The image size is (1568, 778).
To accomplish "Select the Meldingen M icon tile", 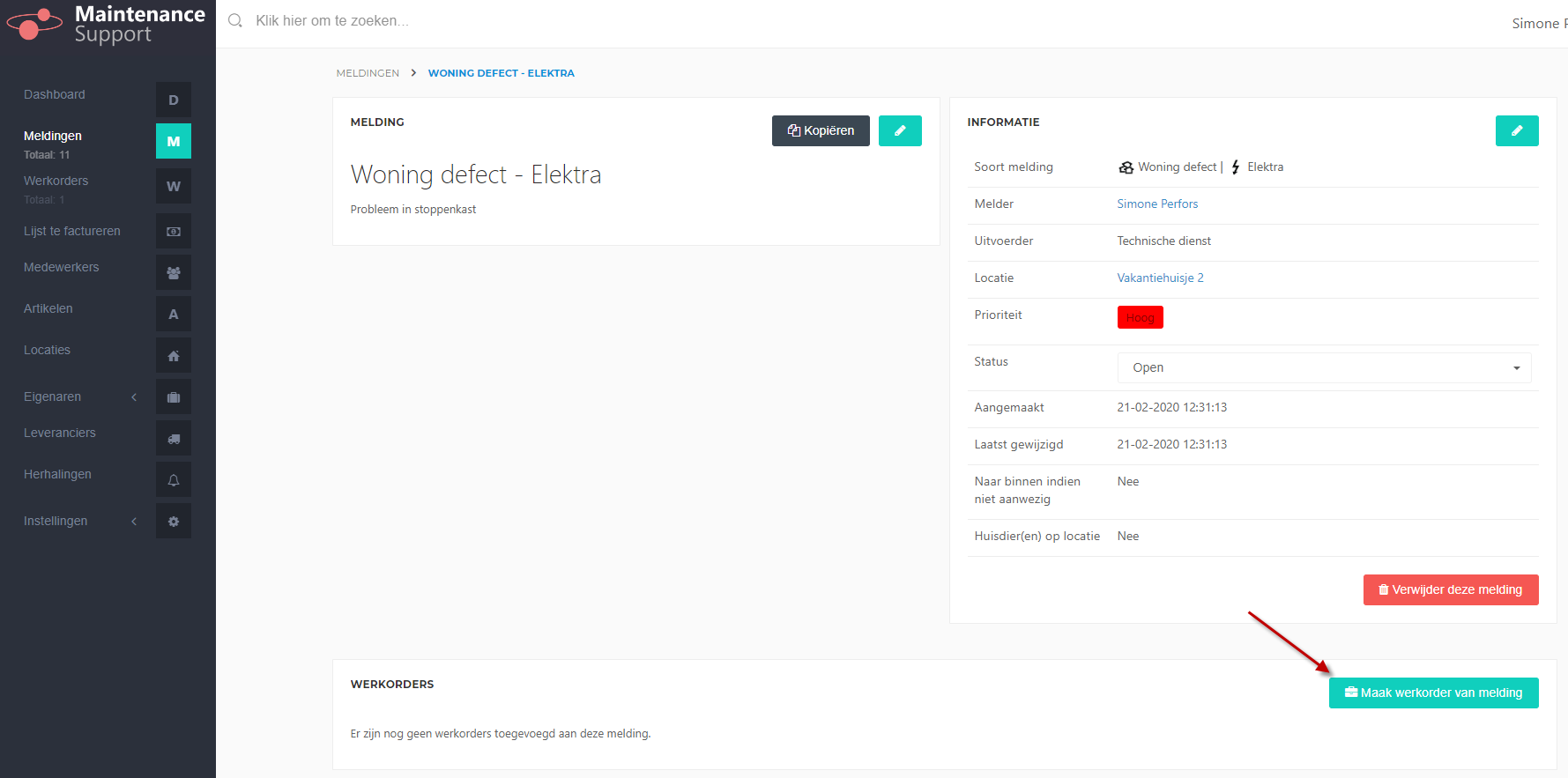I will pos(174,141).
